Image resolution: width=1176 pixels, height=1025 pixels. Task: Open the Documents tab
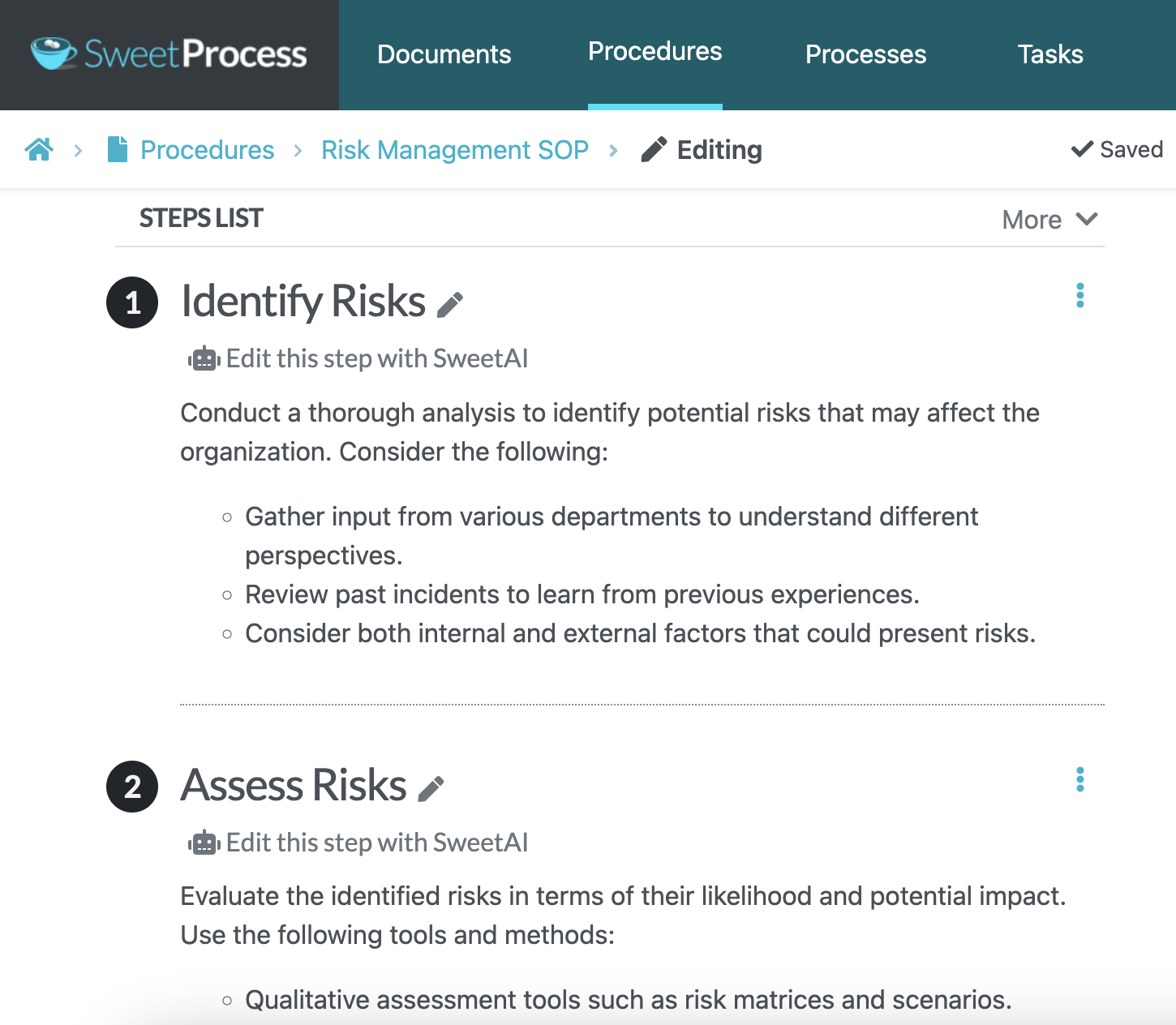pyautogui.click(x=444, y=54)
